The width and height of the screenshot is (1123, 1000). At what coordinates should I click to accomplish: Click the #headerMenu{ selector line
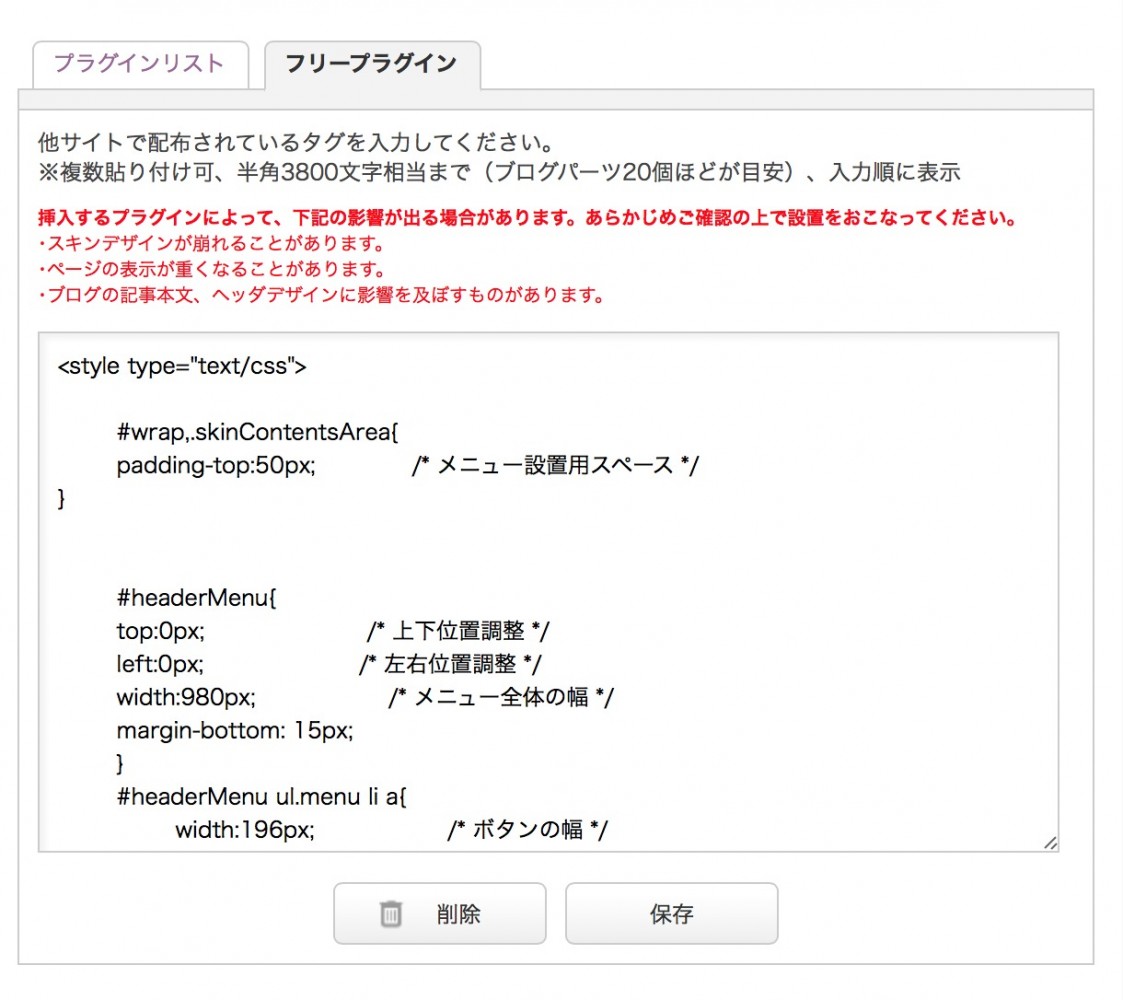click(196, 597)
